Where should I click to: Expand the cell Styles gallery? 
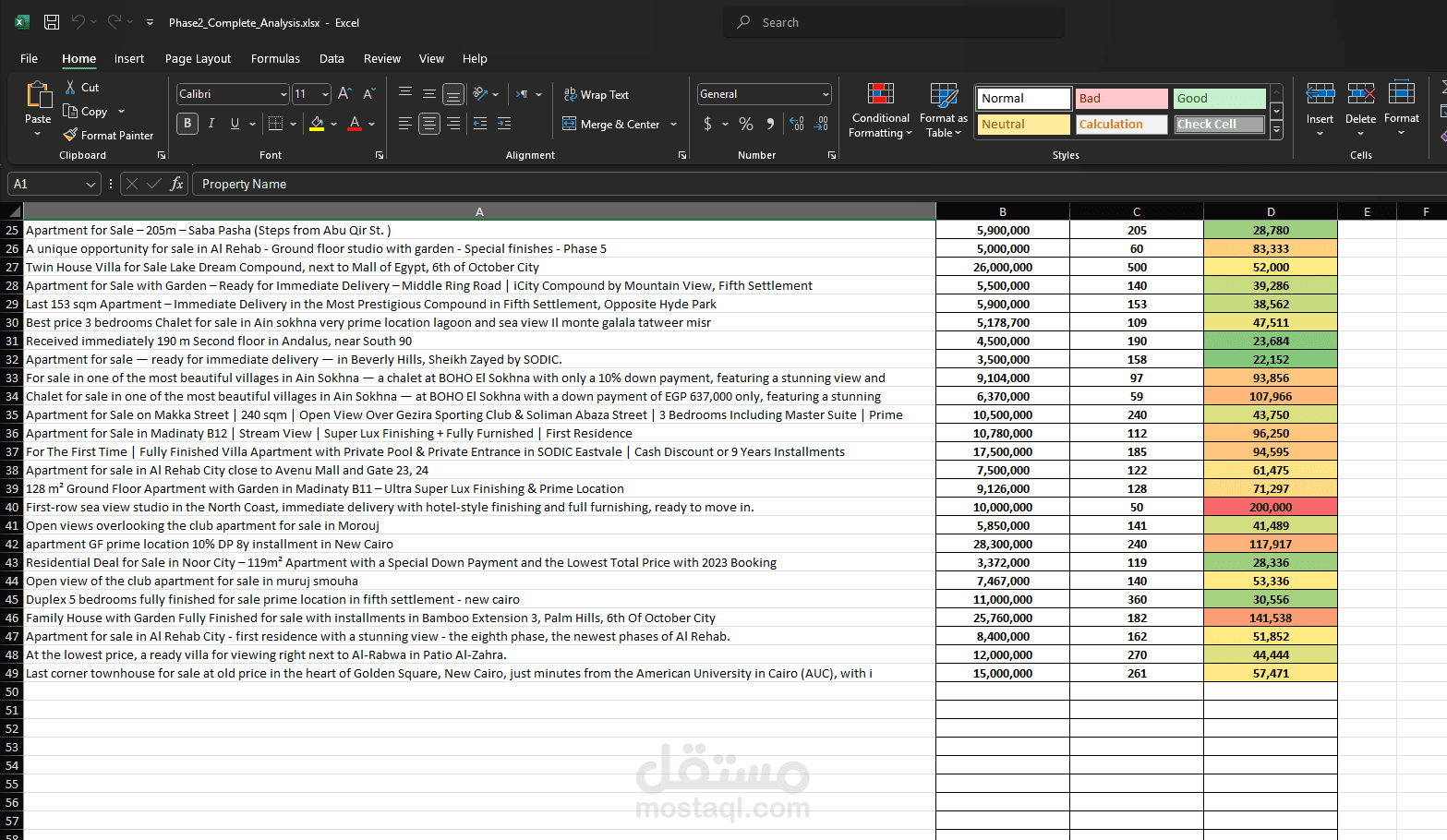point(1276,131)
